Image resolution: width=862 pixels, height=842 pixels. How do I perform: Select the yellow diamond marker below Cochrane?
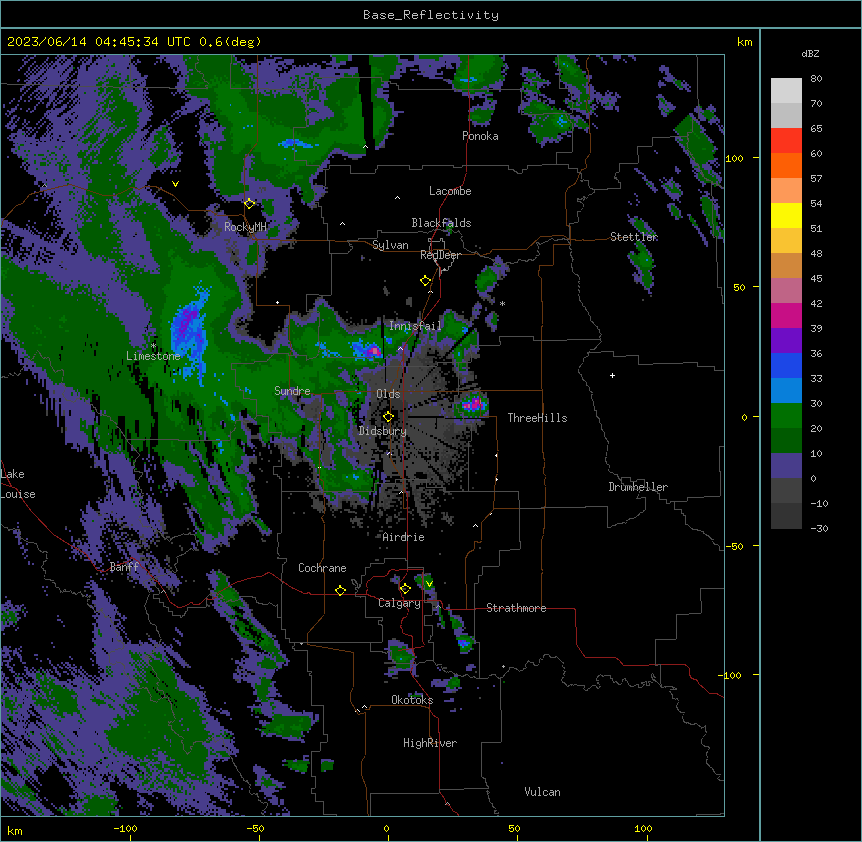340,590
